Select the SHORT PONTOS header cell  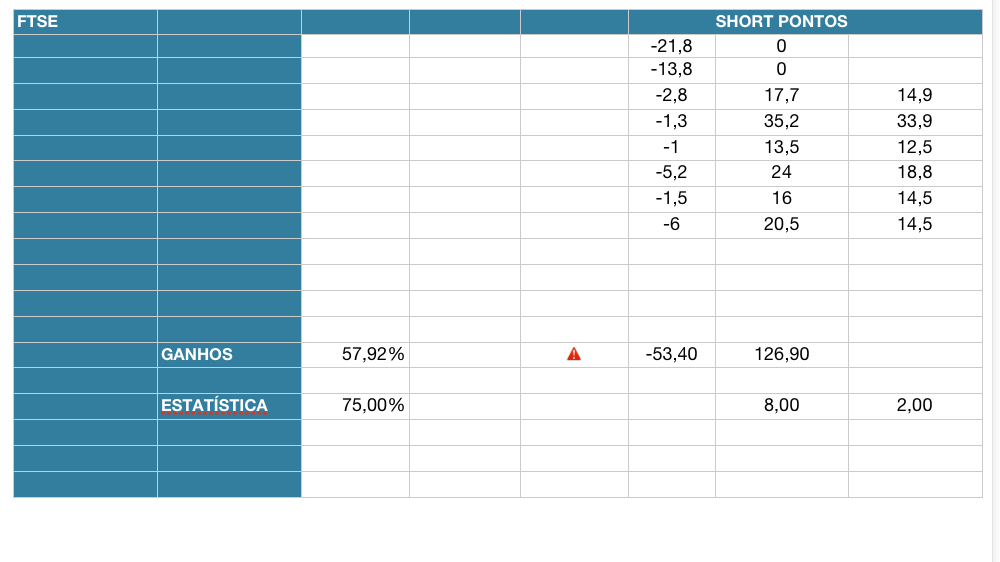tap(781, 21)
